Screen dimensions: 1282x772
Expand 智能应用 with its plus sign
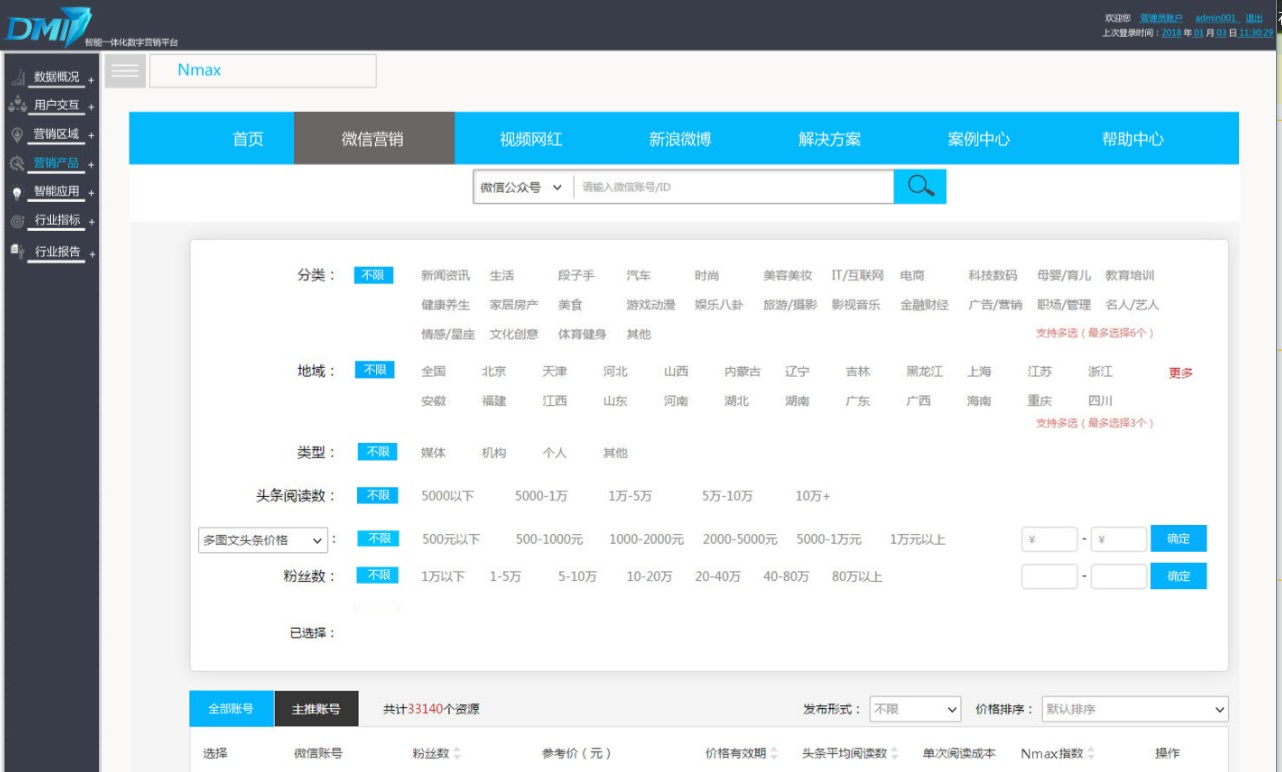coord(91,195)
